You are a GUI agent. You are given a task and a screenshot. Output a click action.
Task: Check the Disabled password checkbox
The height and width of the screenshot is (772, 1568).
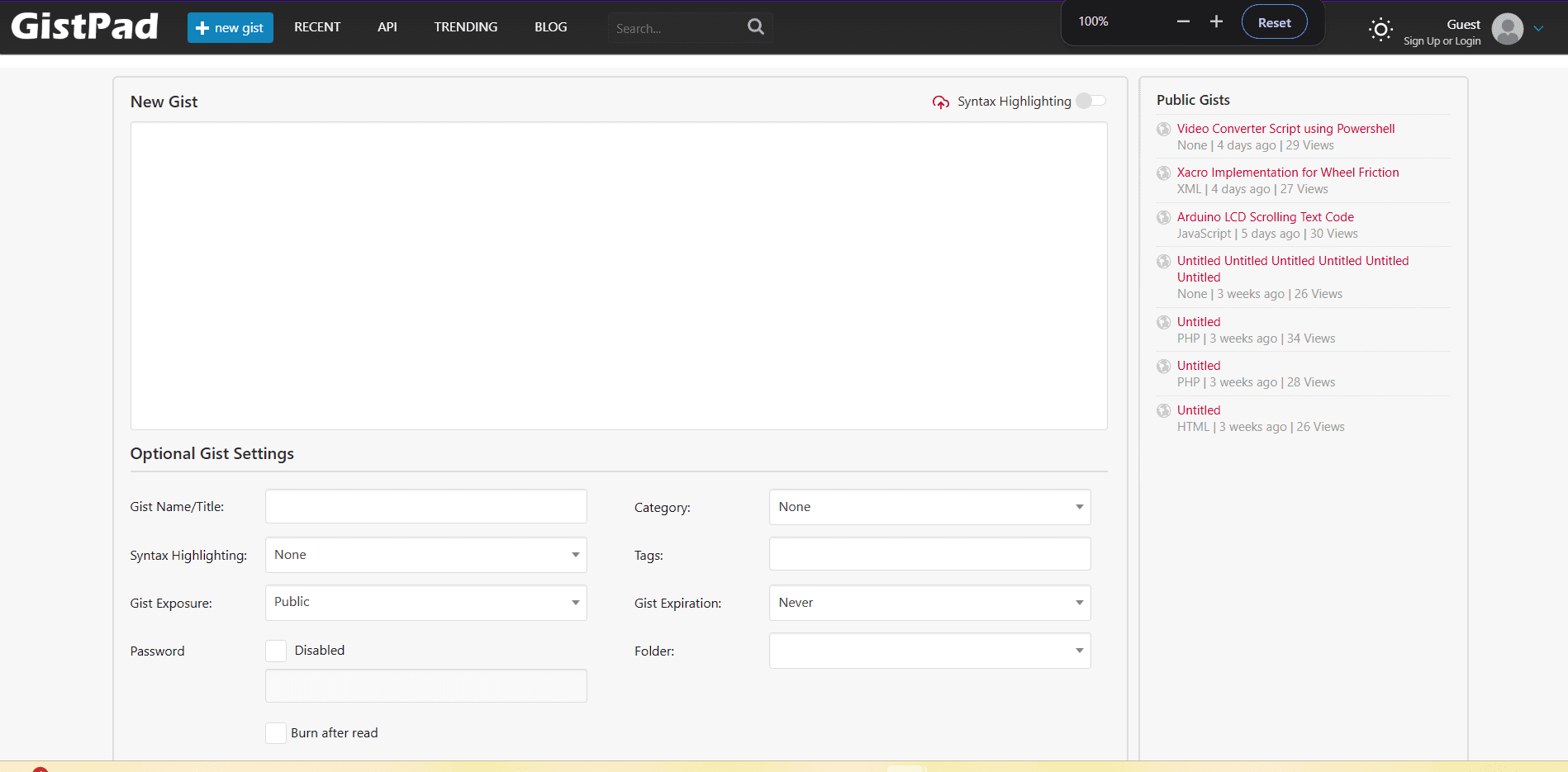tap(275, 651)
